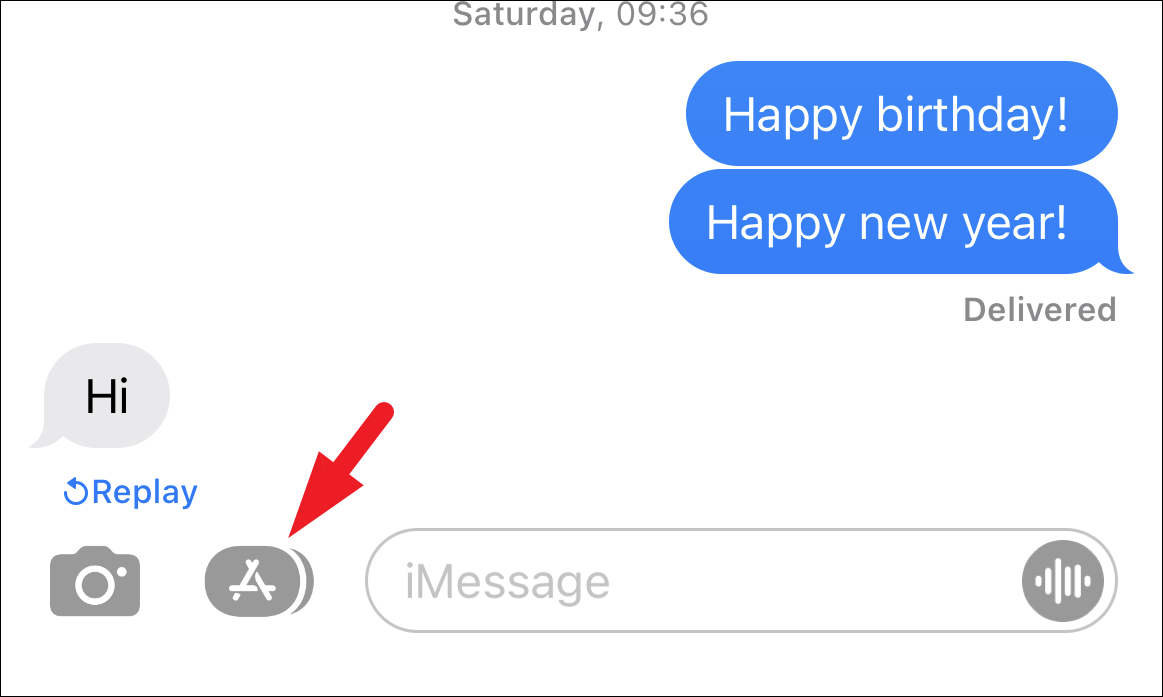Tap the Saturday 09:36 timestamp
This screenshot has height=697, width=1163.
[581, 15]
